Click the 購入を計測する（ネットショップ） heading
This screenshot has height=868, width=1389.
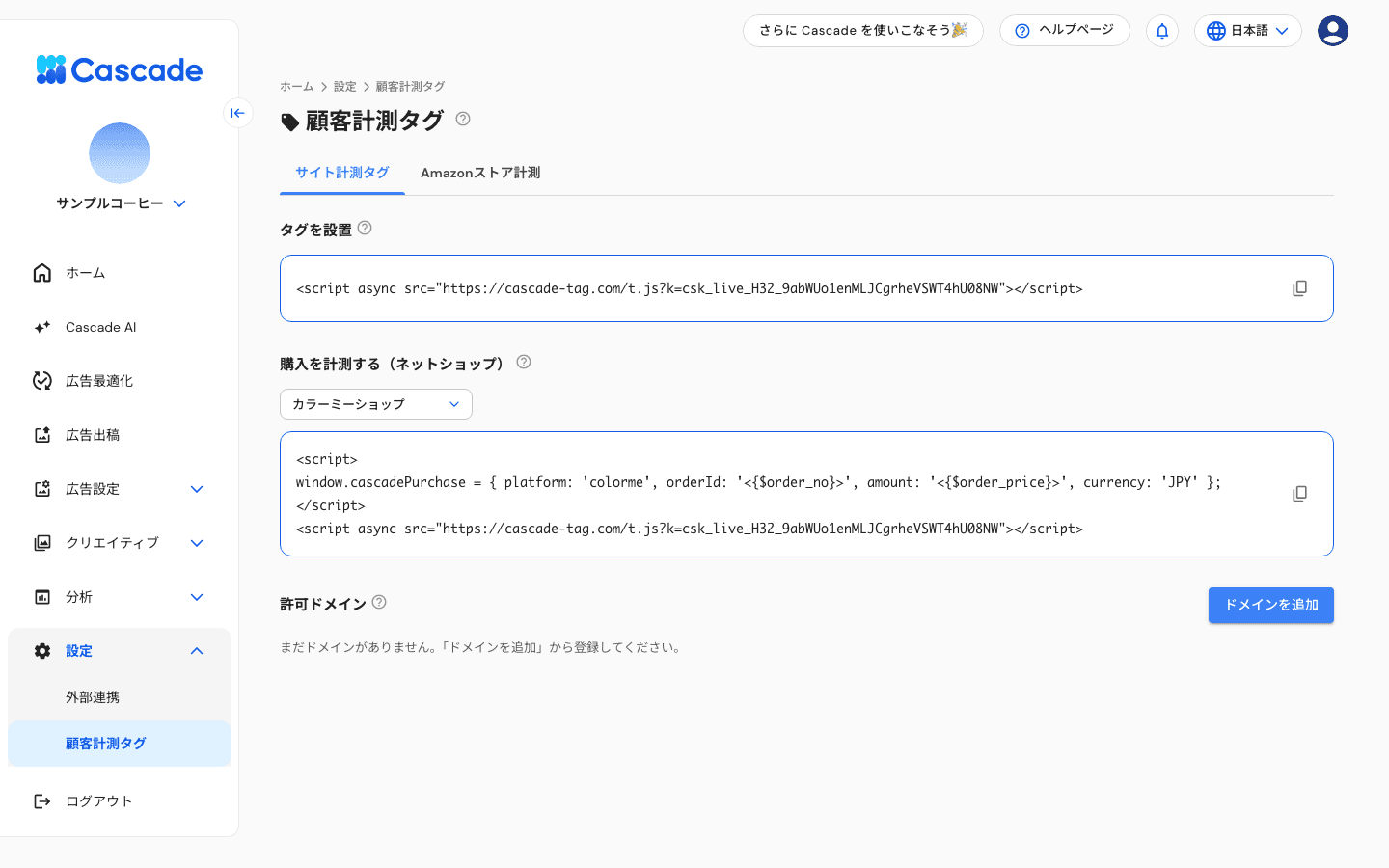click(395, 364)
